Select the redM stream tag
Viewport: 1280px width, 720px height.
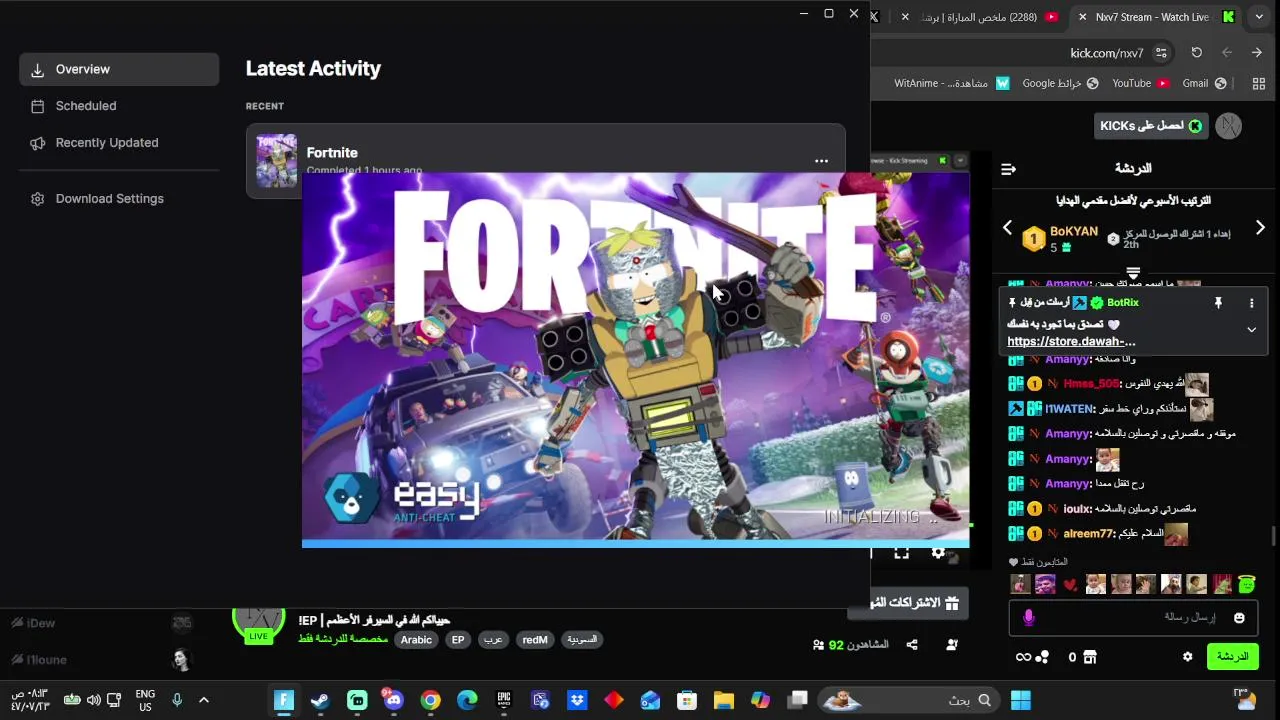pyautogui.click(x=535, y=640)
